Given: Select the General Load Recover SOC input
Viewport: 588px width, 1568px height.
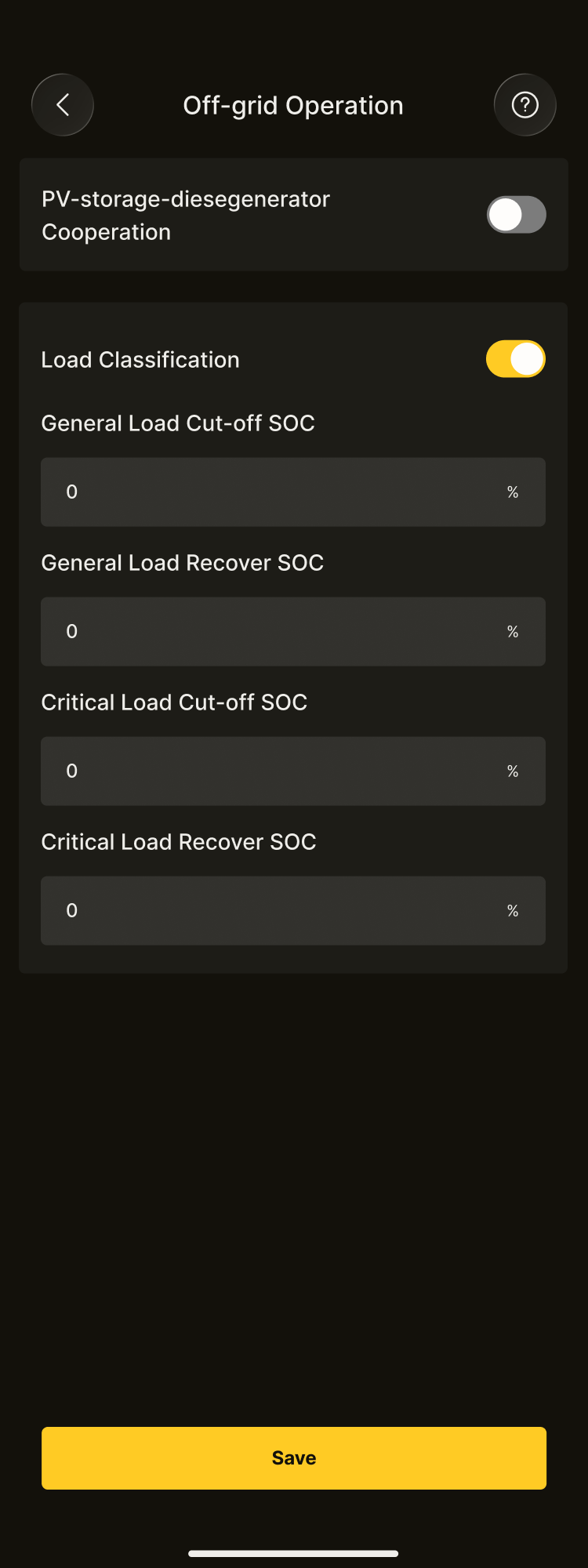Looking at the screenshot, I should [x=274, y=632].
